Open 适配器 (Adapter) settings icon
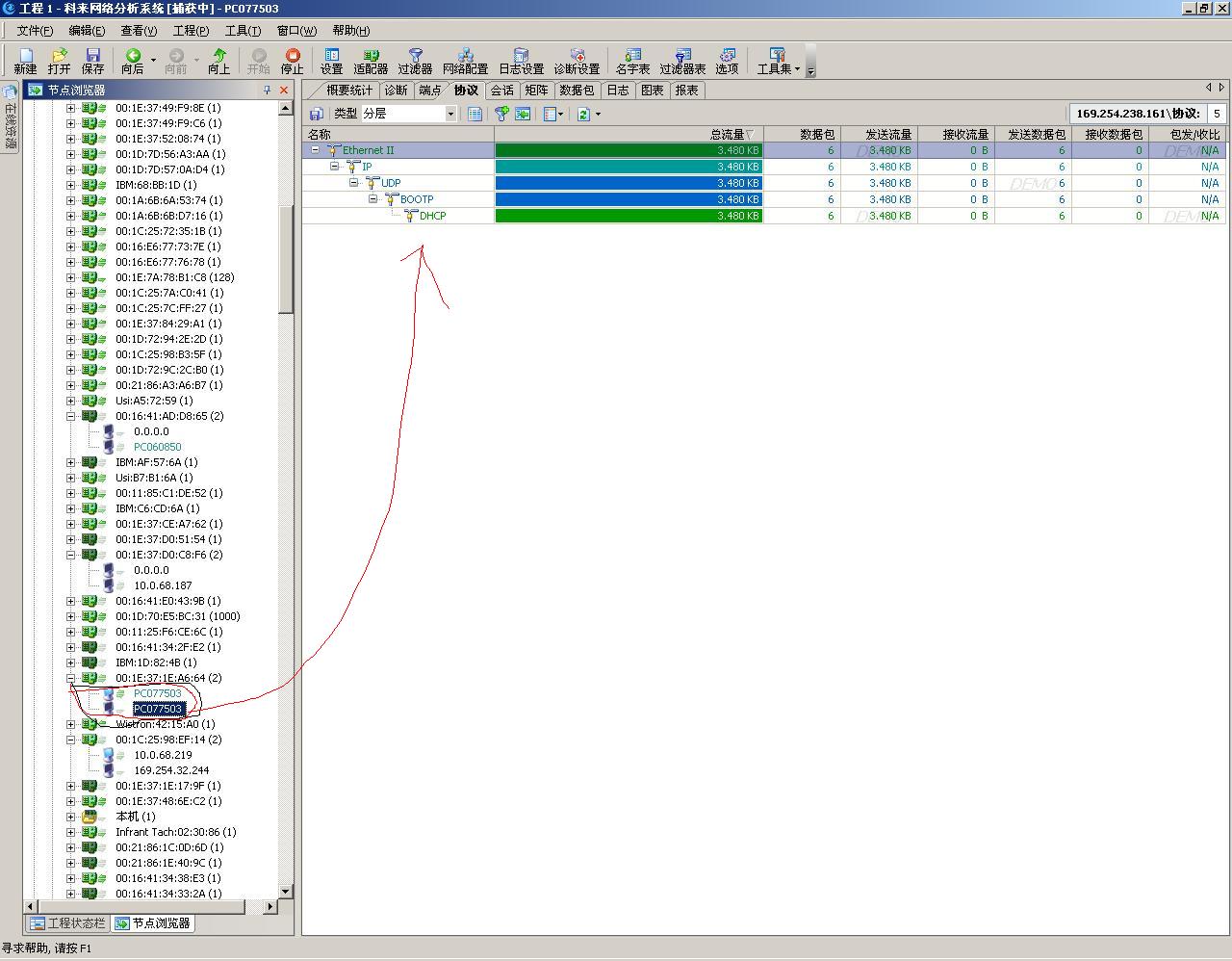Screen dimensions: 1232x961 pyautogui.click(x=371, y=61)
